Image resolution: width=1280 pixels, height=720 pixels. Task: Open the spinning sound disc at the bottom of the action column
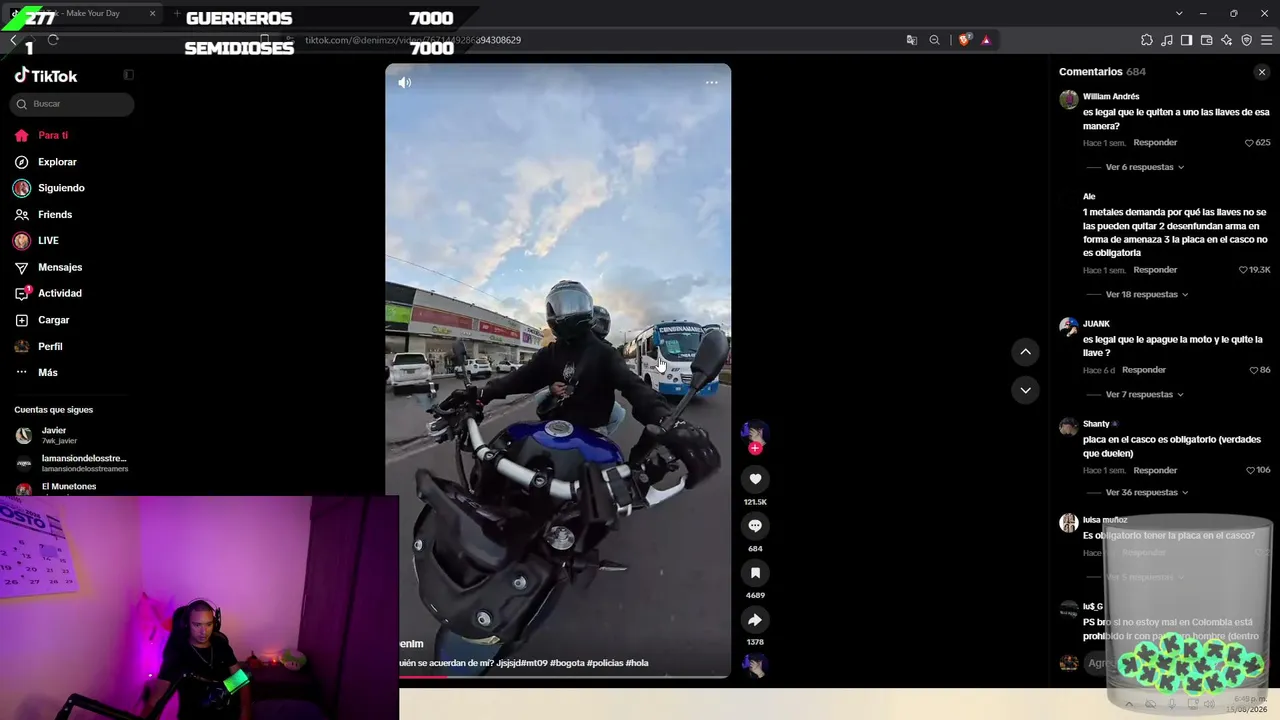(x=755, y=665)
